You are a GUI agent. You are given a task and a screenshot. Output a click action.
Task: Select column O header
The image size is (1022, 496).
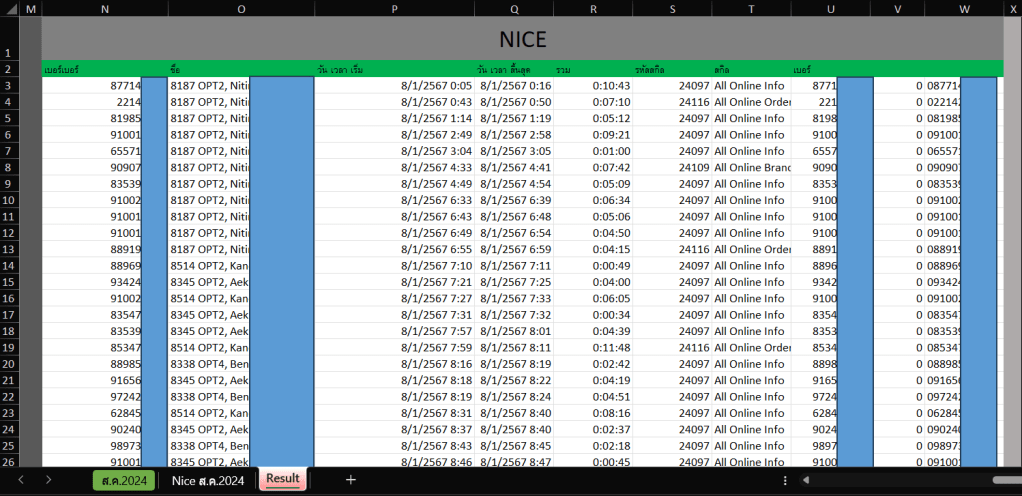241,9
